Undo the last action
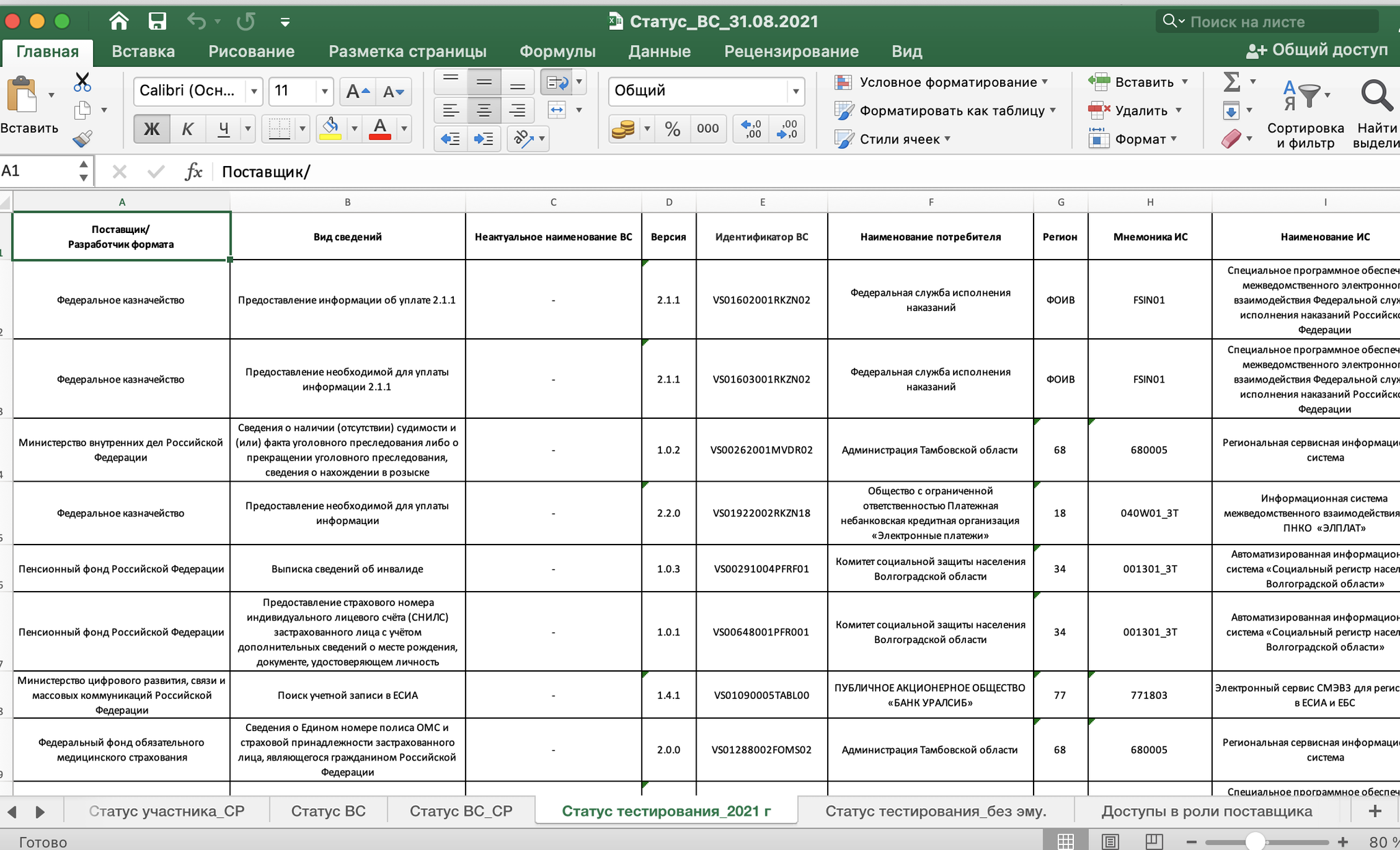Viewport: 1400px width, 850px height. click(197, 21)
